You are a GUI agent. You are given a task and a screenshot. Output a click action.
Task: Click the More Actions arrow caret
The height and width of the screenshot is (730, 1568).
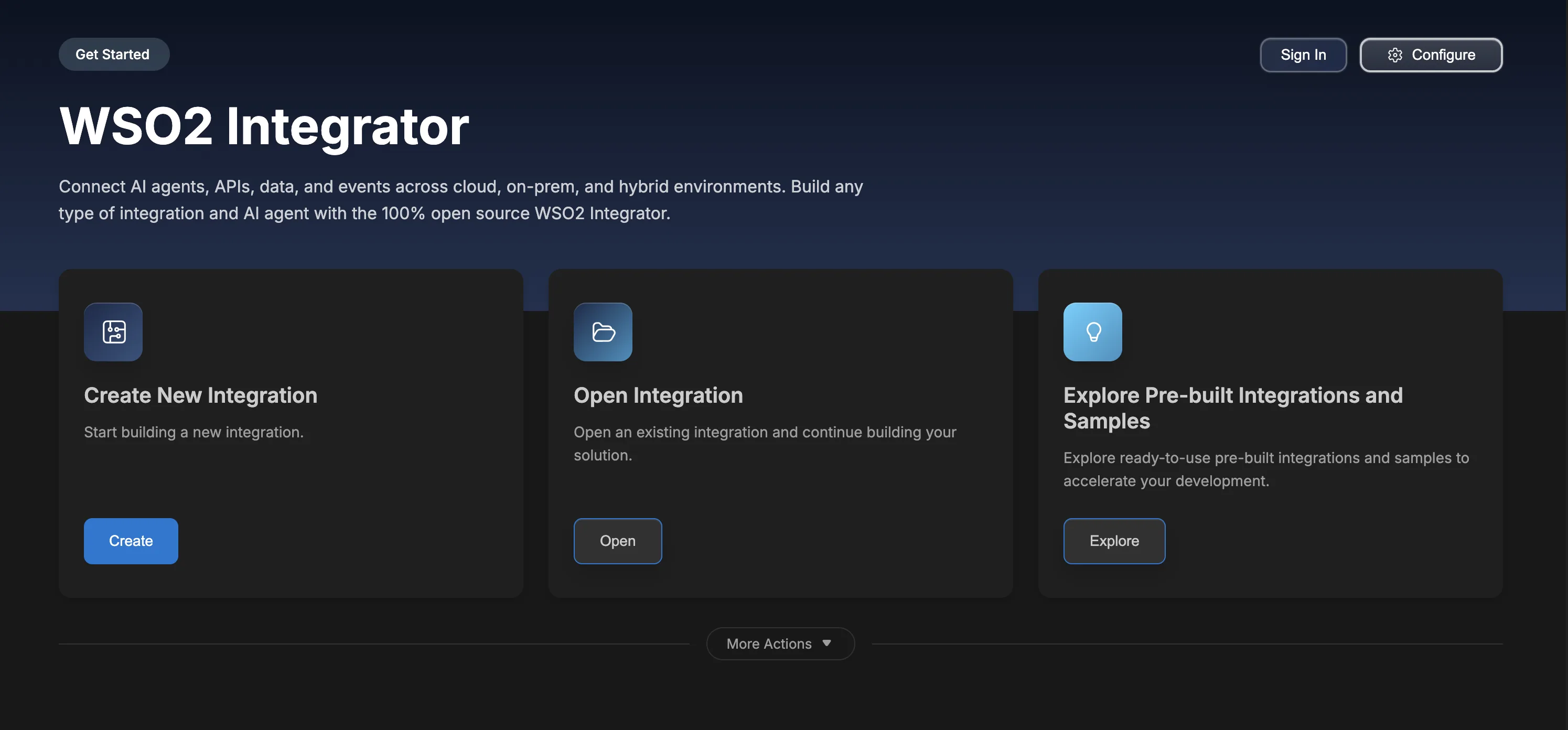(x=826, y=643)
